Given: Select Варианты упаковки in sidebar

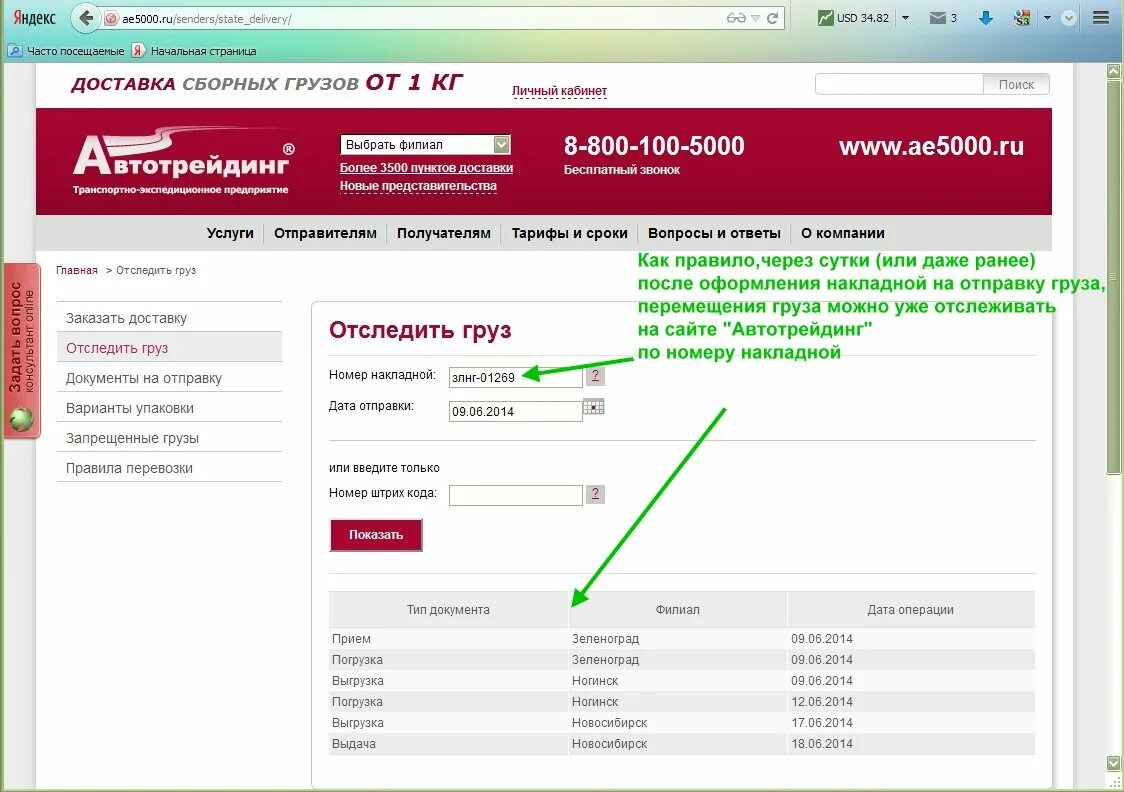Looking at the screenshot, I should coord(169,409).
